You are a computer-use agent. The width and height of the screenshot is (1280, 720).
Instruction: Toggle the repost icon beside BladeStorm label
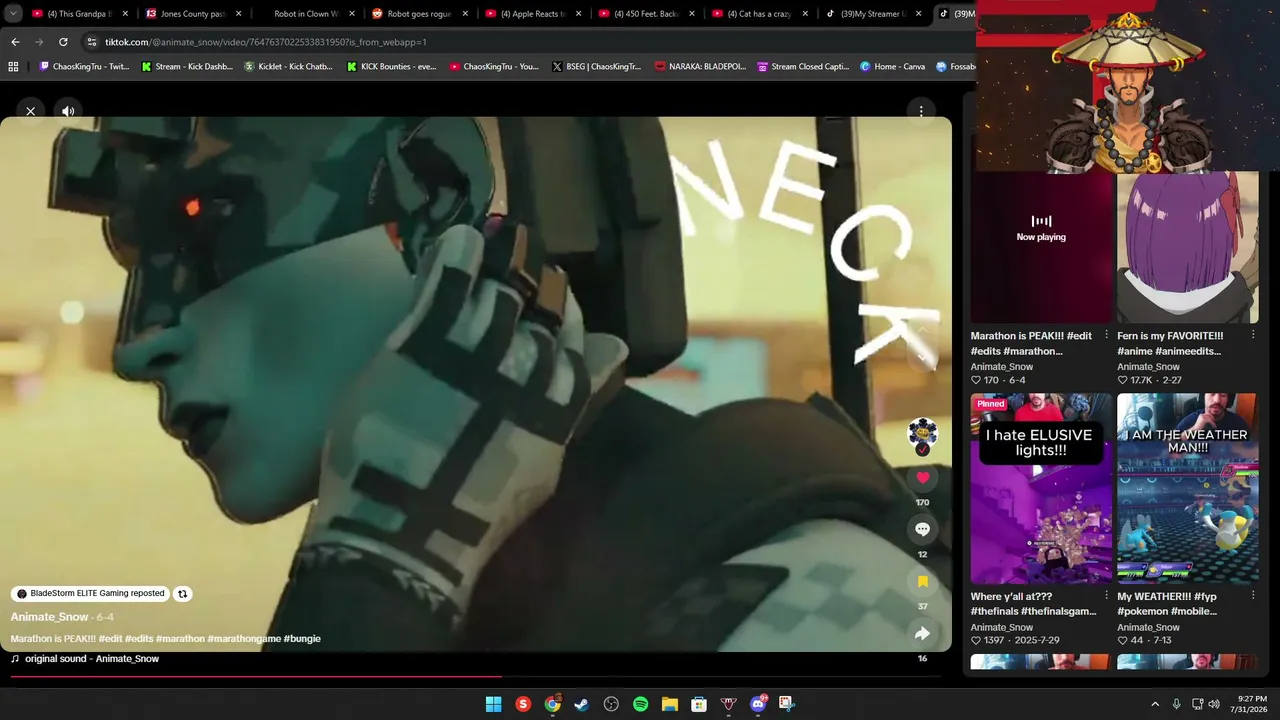182,593
